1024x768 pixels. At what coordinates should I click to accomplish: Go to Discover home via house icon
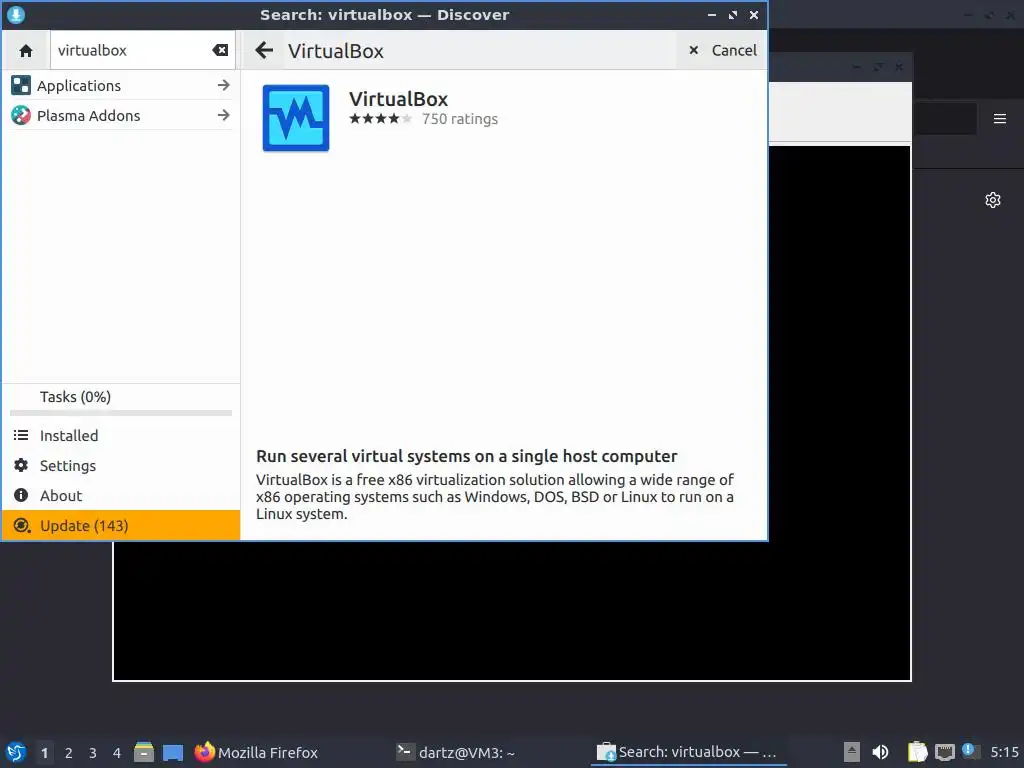pos(26,50)
